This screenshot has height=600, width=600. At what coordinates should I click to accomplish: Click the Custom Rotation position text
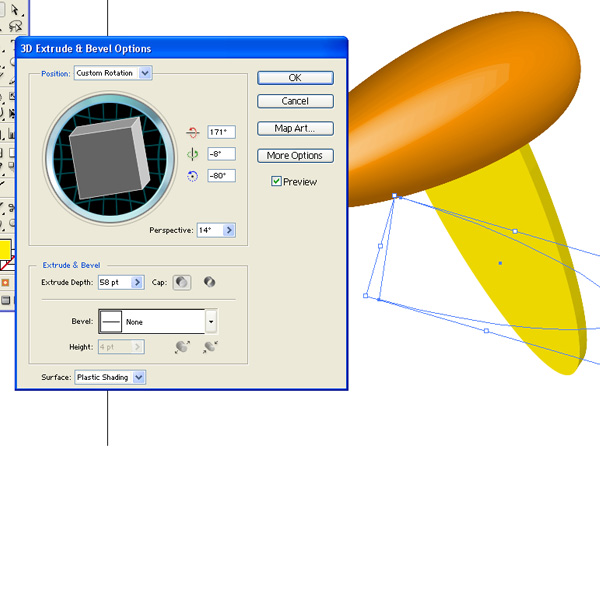(x=104, y=73)
